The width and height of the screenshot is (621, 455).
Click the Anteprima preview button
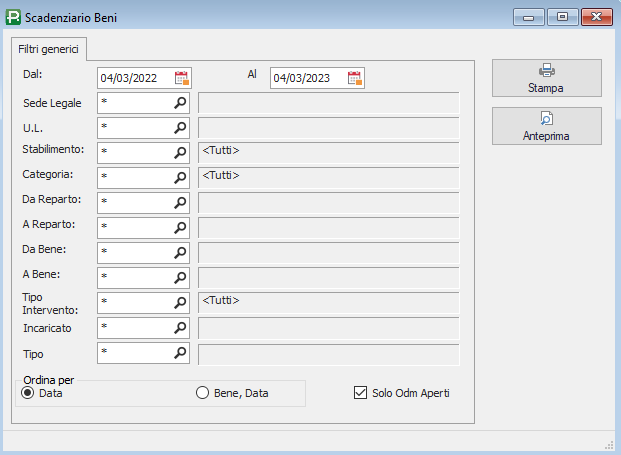[x=547, y=126]
